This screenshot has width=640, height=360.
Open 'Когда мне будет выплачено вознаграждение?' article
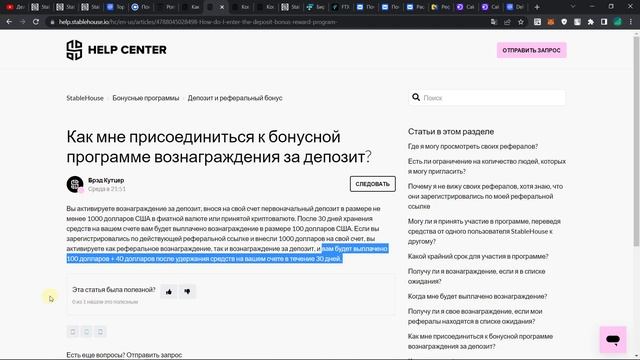pyautogui.click(x=477, y=296)
